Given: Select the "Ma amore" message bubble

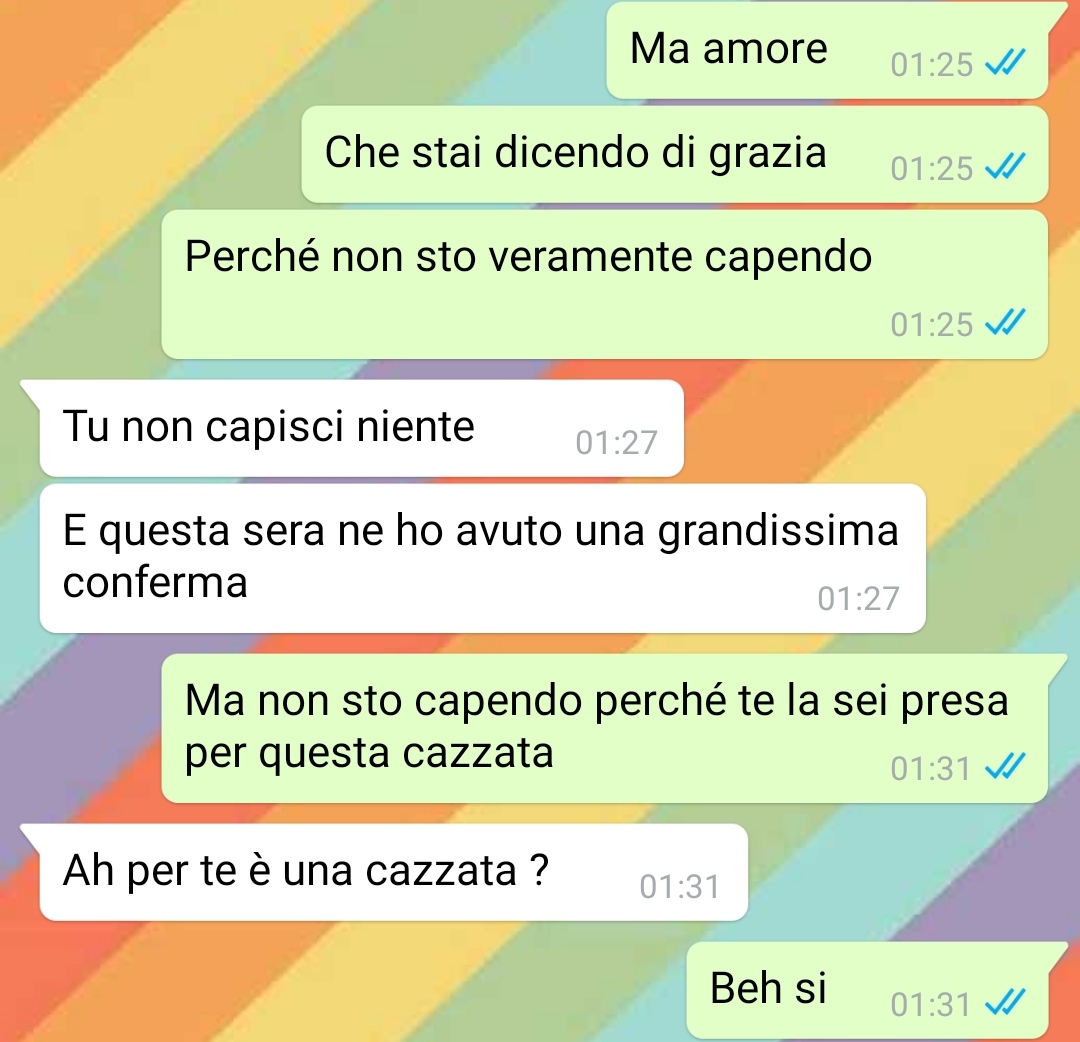Looking at the screenshot, I should click(827, 50).
